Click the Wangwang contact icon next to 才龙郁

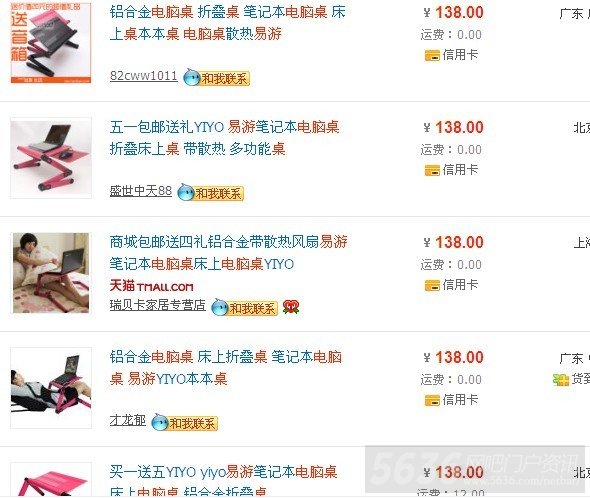coord(160,422)
